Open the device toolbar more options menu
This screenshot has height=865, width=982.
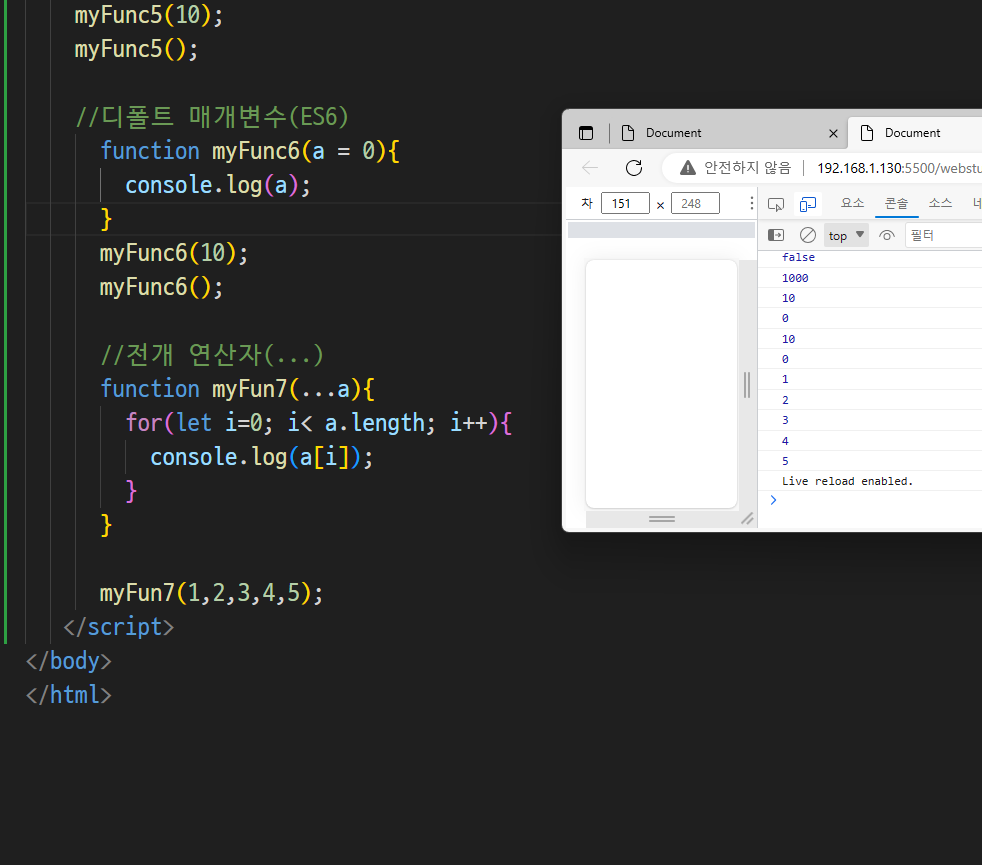(x=751, y=203)
